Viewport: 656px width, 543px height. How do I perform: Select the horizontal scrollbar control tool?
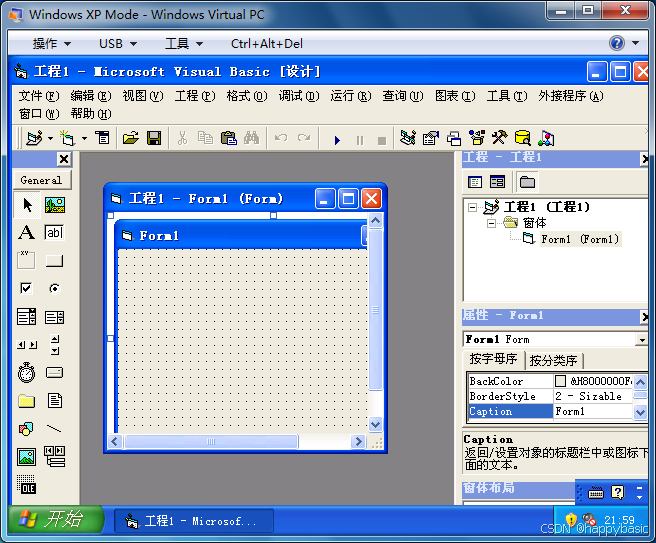(x=27, y=345)
